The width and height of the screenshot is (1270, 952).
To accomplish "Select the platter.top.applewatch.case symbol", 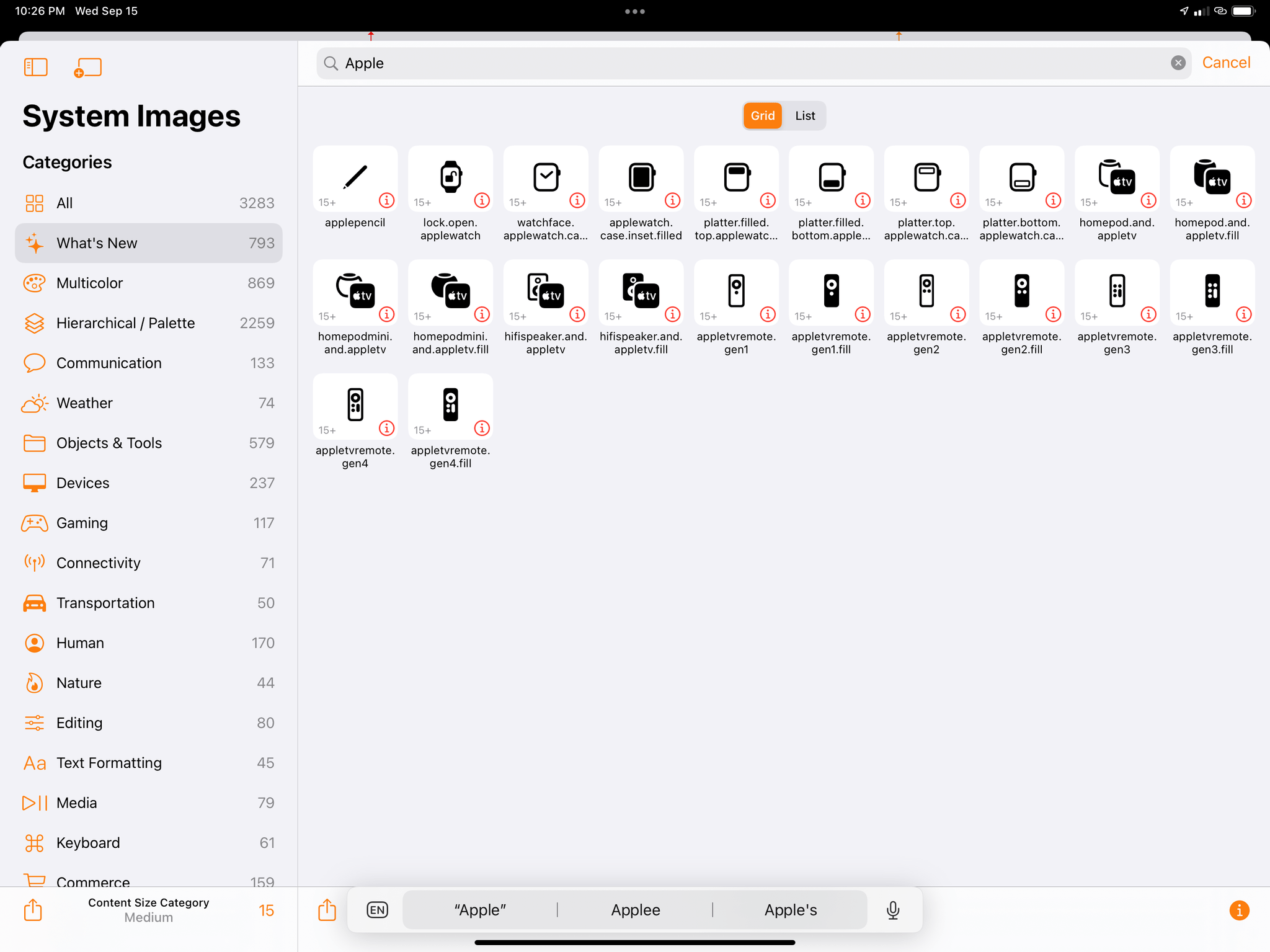I will [x=926, y=177].
